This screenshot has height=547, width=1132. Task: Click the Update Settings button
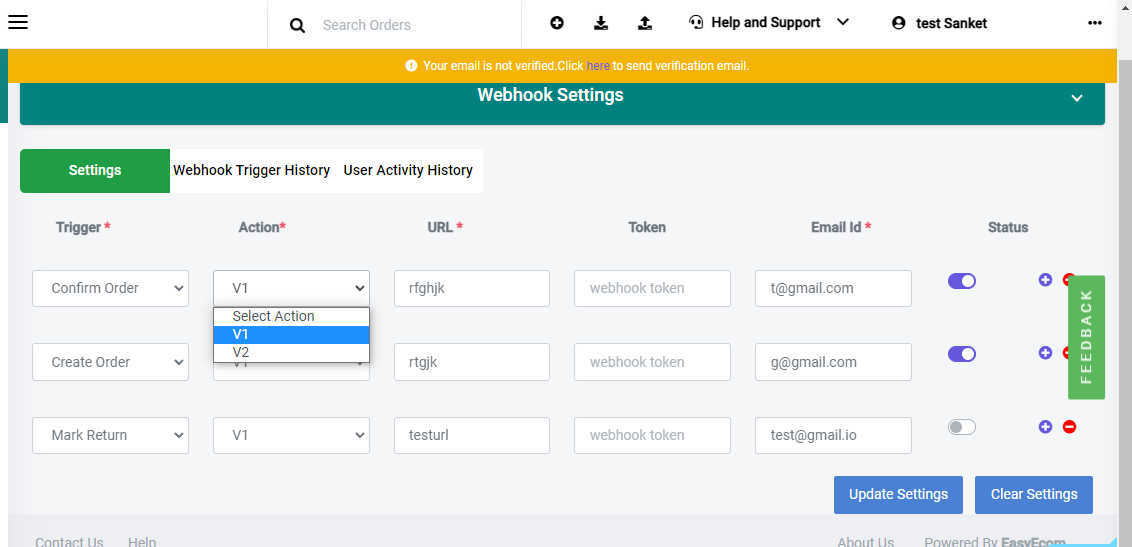point(898,494)
